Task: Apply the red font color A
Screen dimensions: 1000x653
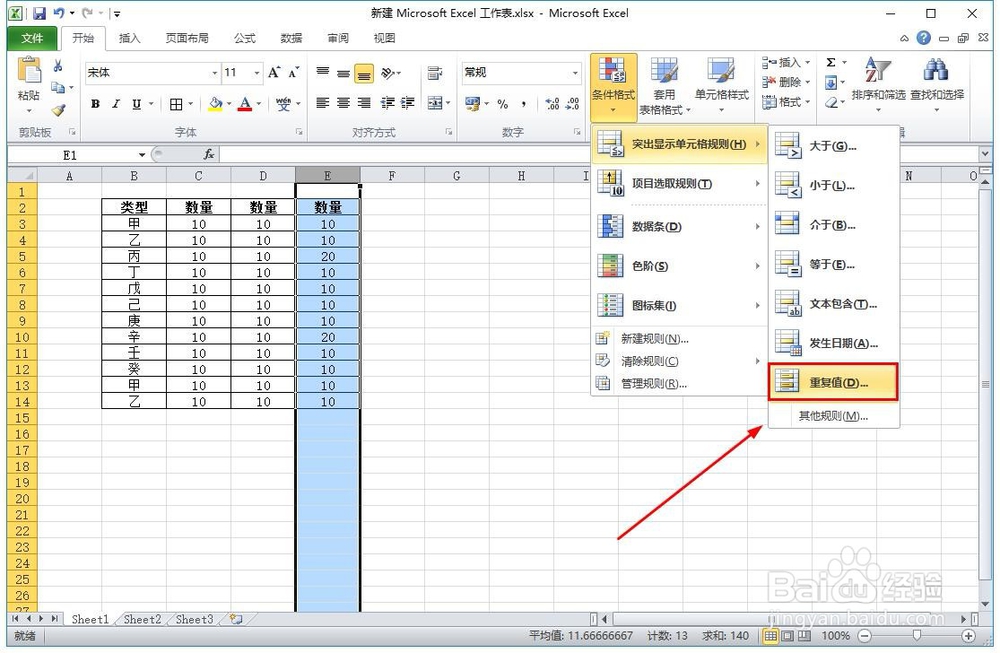Action: [x=245, y=104]
